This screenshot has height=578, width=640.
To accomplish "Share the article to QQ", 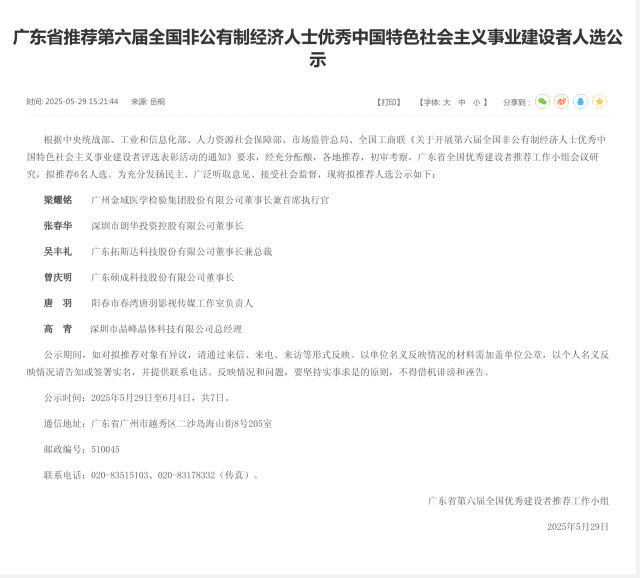I will tap(580, 102).
